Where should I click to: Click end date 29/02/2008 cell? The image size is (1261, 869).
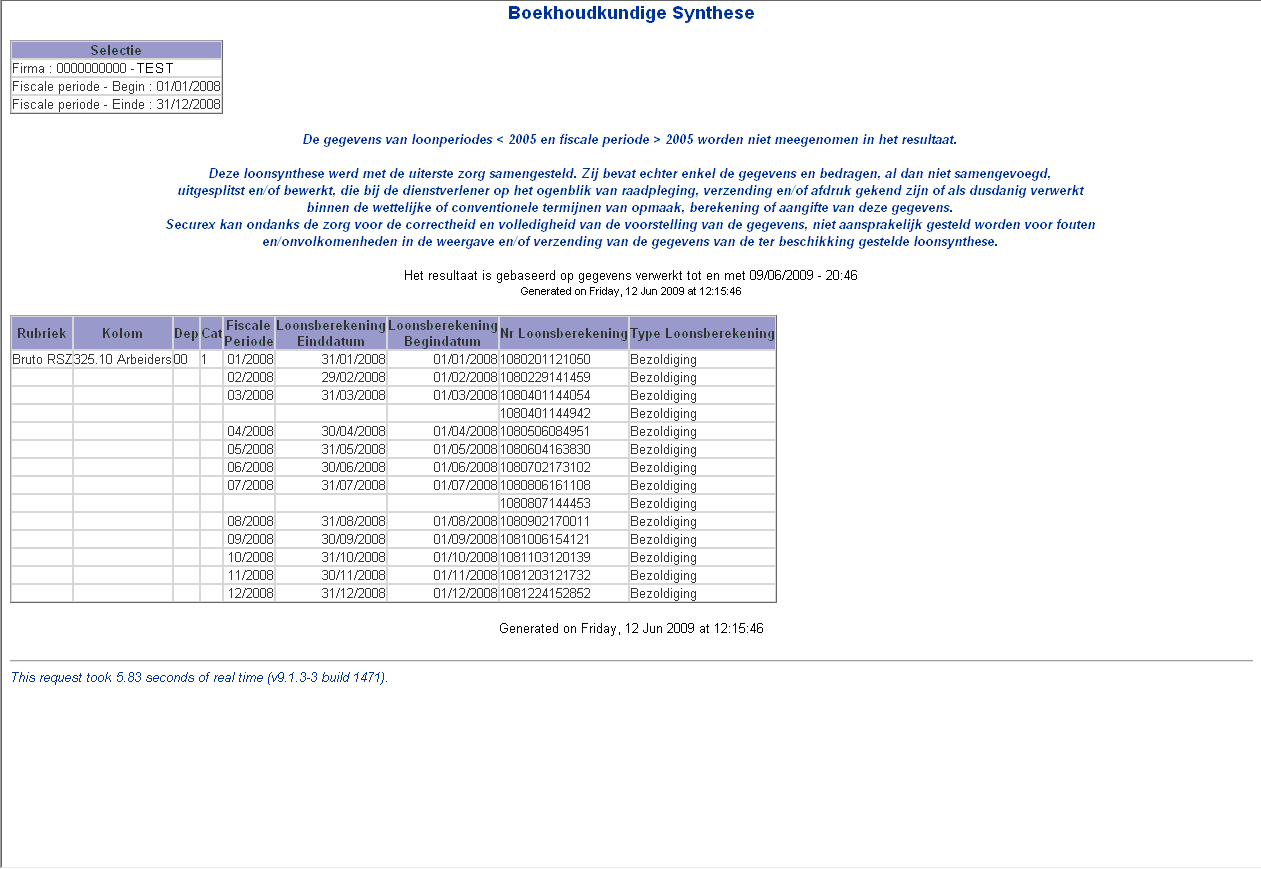(353, 378)
